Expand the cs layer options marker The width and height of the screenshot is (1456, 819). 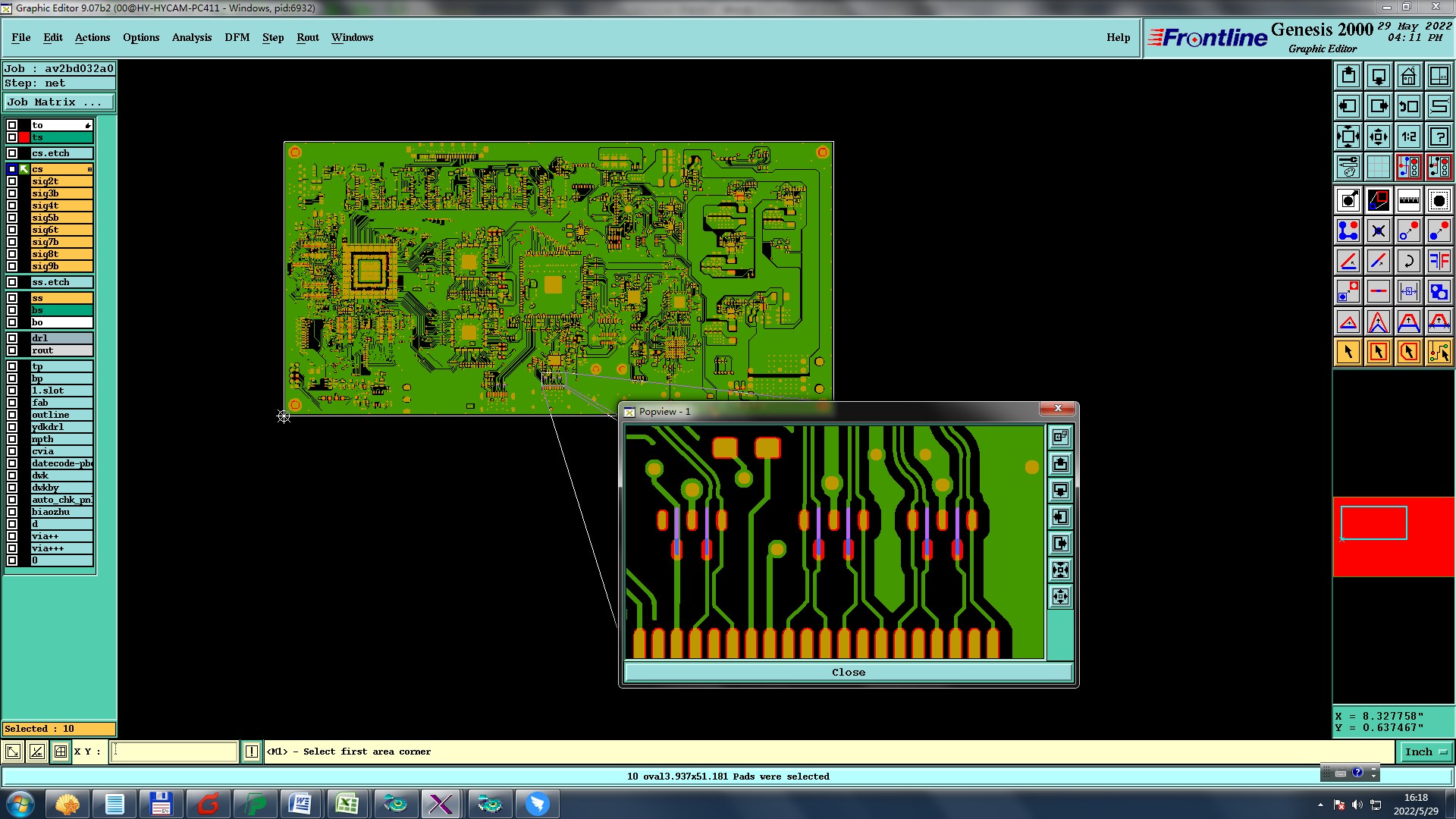89,169
